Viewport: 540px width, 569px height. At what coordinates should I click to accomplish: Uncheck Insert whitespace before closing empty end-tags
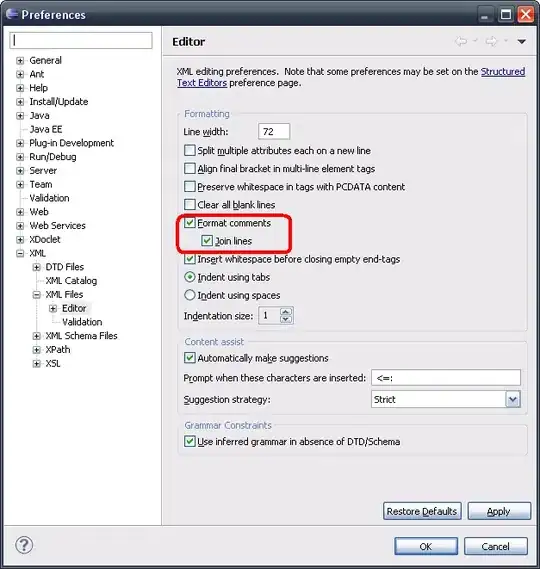(190, 259)
